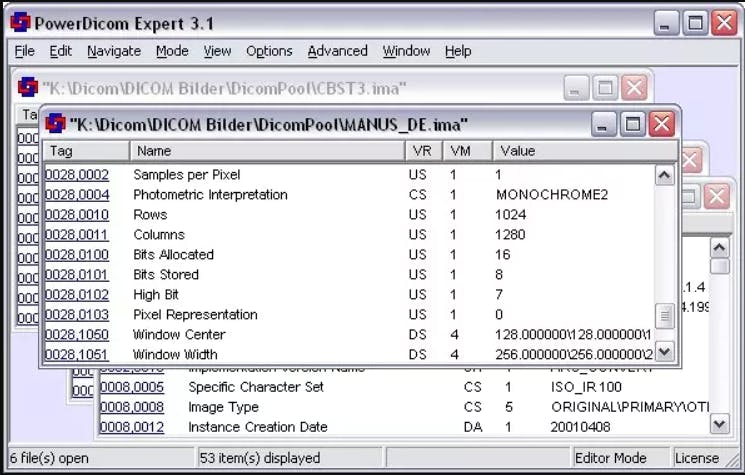Select the MONOCHROME2 value
The height and width of the screenshot is (475, 745).
point(552,195)
